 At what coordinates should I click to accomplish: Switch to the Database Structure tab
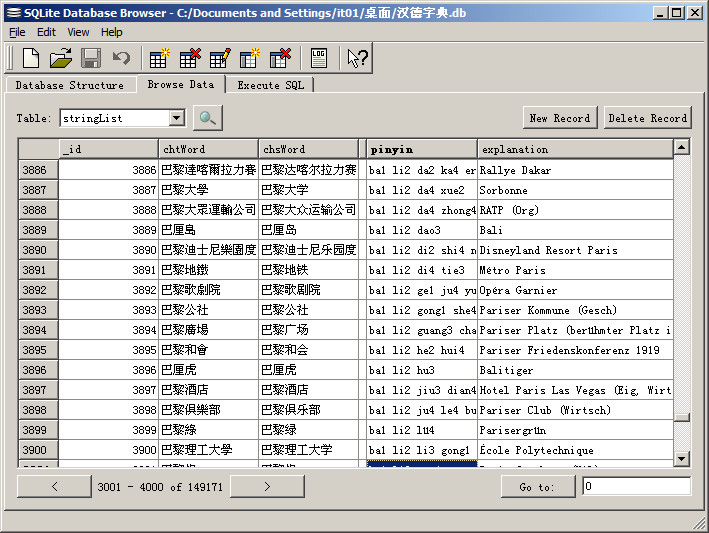point(70,85)
